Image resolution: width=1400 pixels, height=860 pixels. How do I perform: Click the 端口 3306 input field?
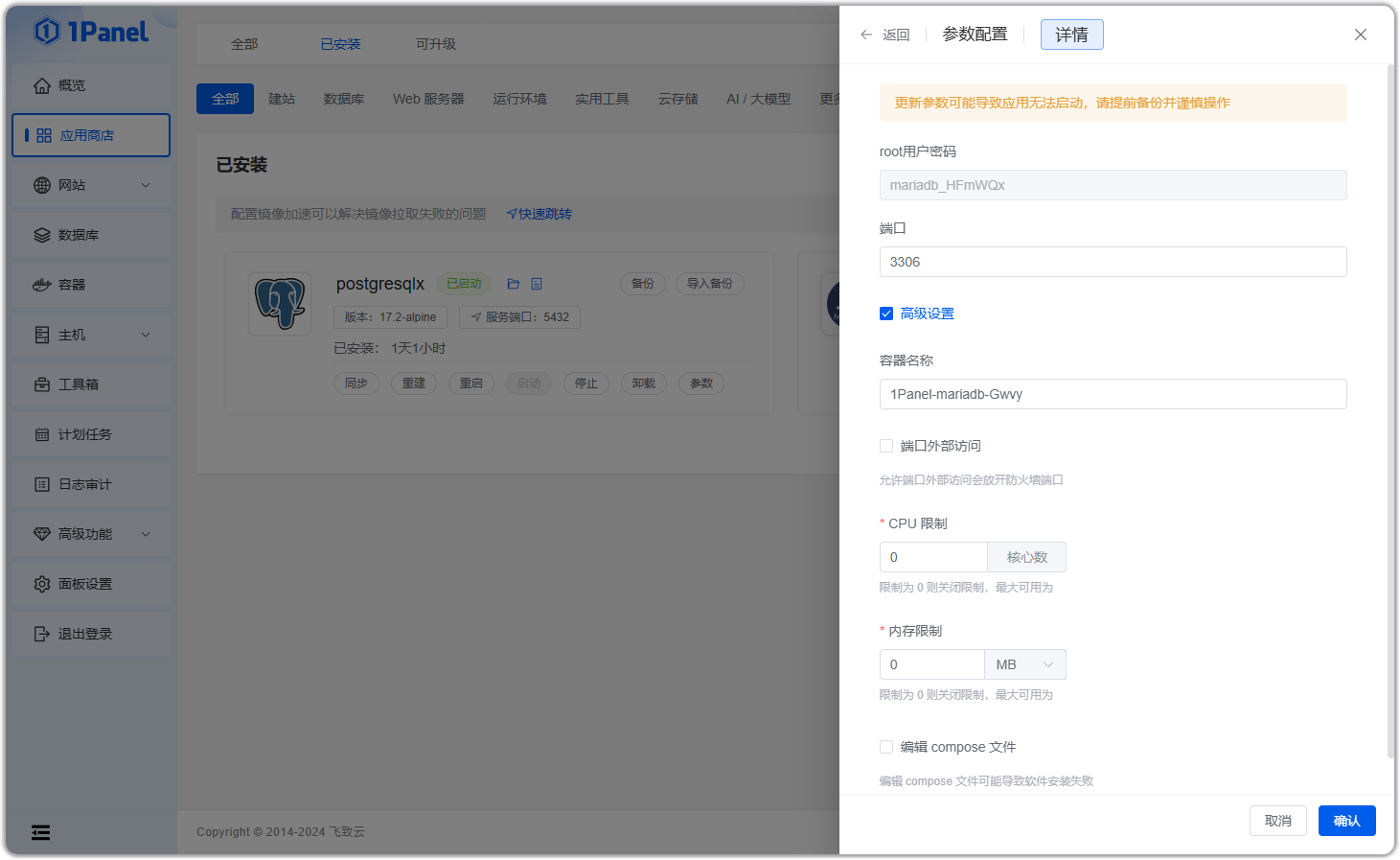click(1113, 262)
